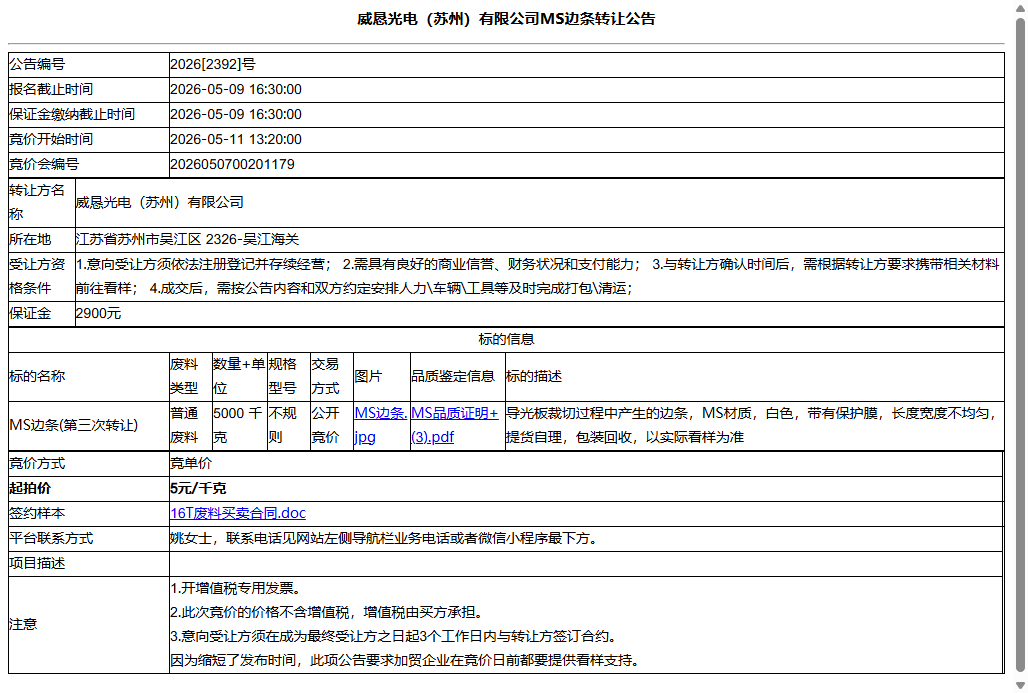Click the 起拍价 label

tap(30, 488)
